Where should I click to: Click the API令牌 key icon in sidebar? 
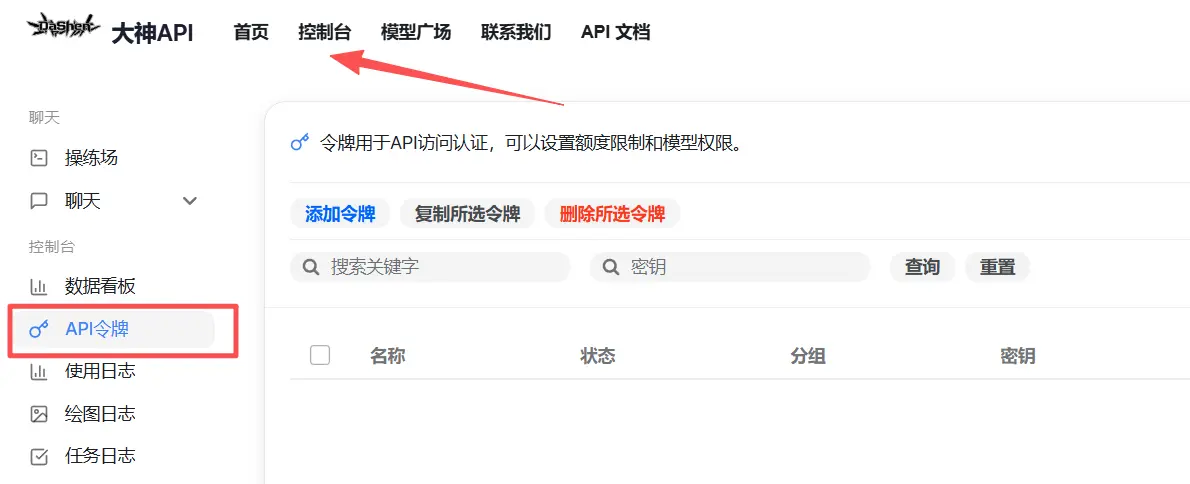click(x=39, y=329)
